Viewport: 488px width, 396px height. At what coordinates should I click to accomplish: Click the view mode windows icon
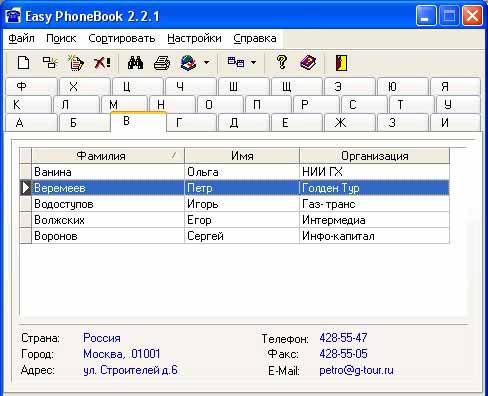236,62
